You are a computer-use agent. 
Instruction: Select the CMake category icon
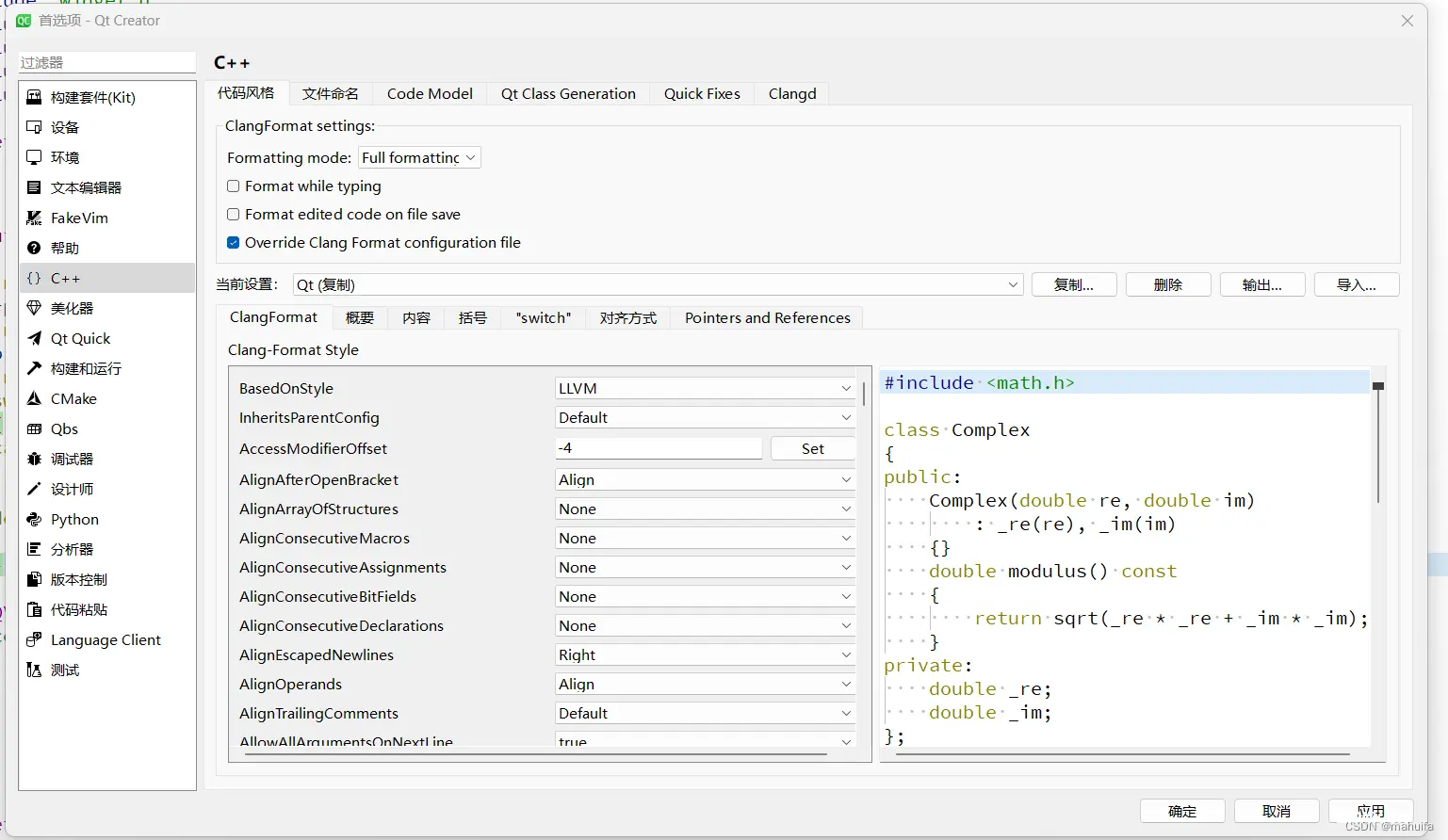pos(34,398)
